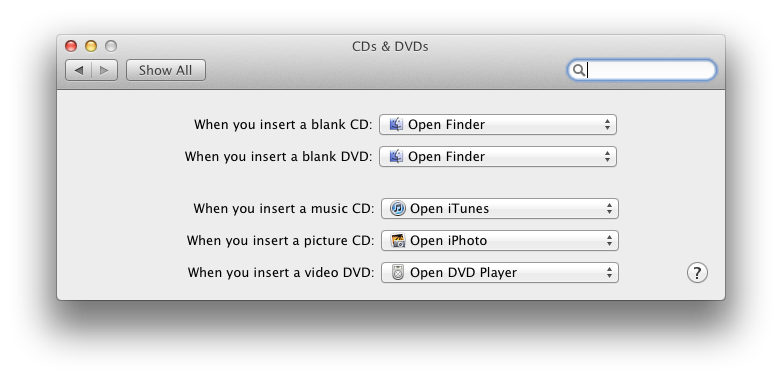
Task: Change the picture CD action popup
Action: (x=500, y=240)
